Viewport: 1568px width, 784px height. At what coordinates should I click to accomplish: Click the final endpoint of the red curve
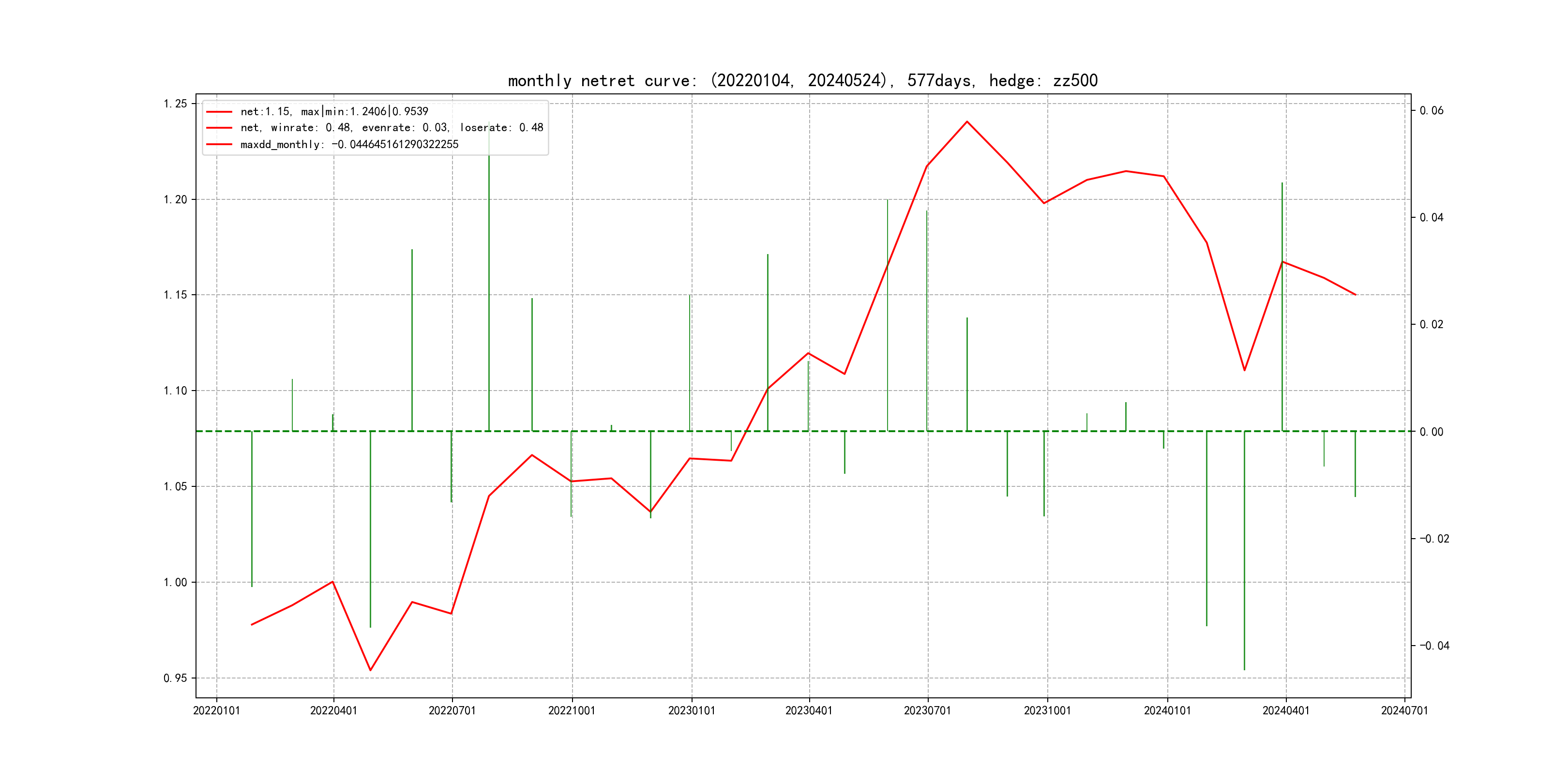pyautogui.click(x=1355, y=295)
